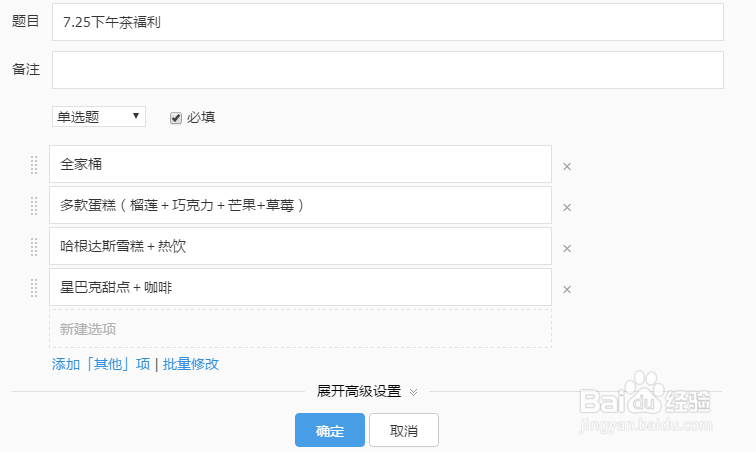This screenshot has height=452, width=756.
Task: Delete the 星巴克甜点＋咖啡 option with its X
Action: pos(567,289)
